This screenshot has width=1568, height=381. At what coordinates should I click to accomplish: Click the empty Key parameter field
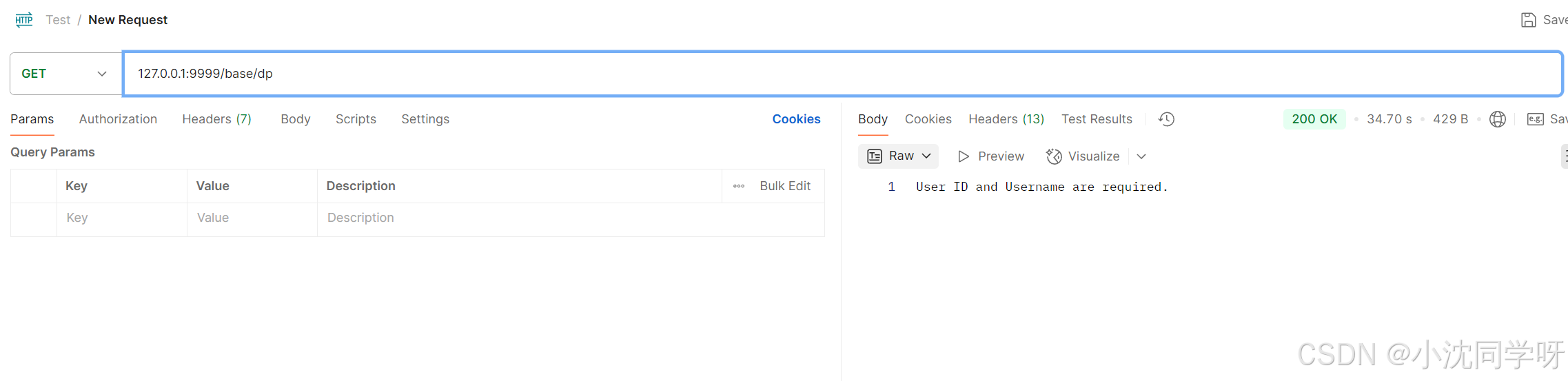click(x=121, y=218)
